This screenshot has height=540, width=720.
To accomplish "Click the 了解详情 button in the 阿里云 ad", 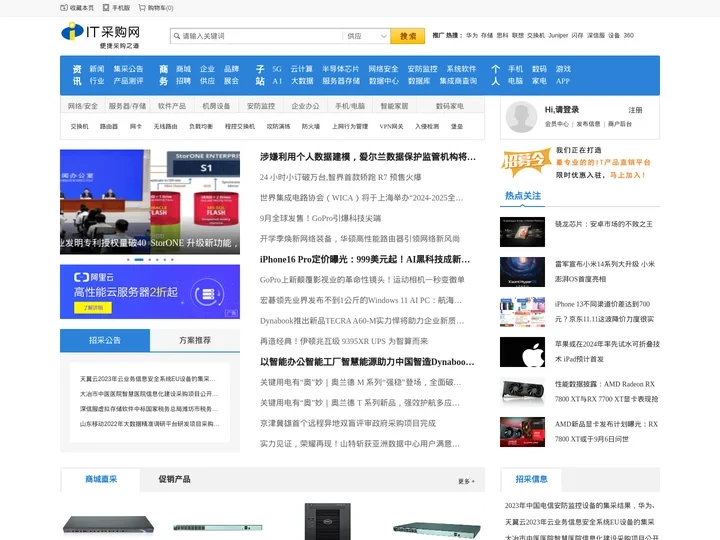I will click(93, 307).
